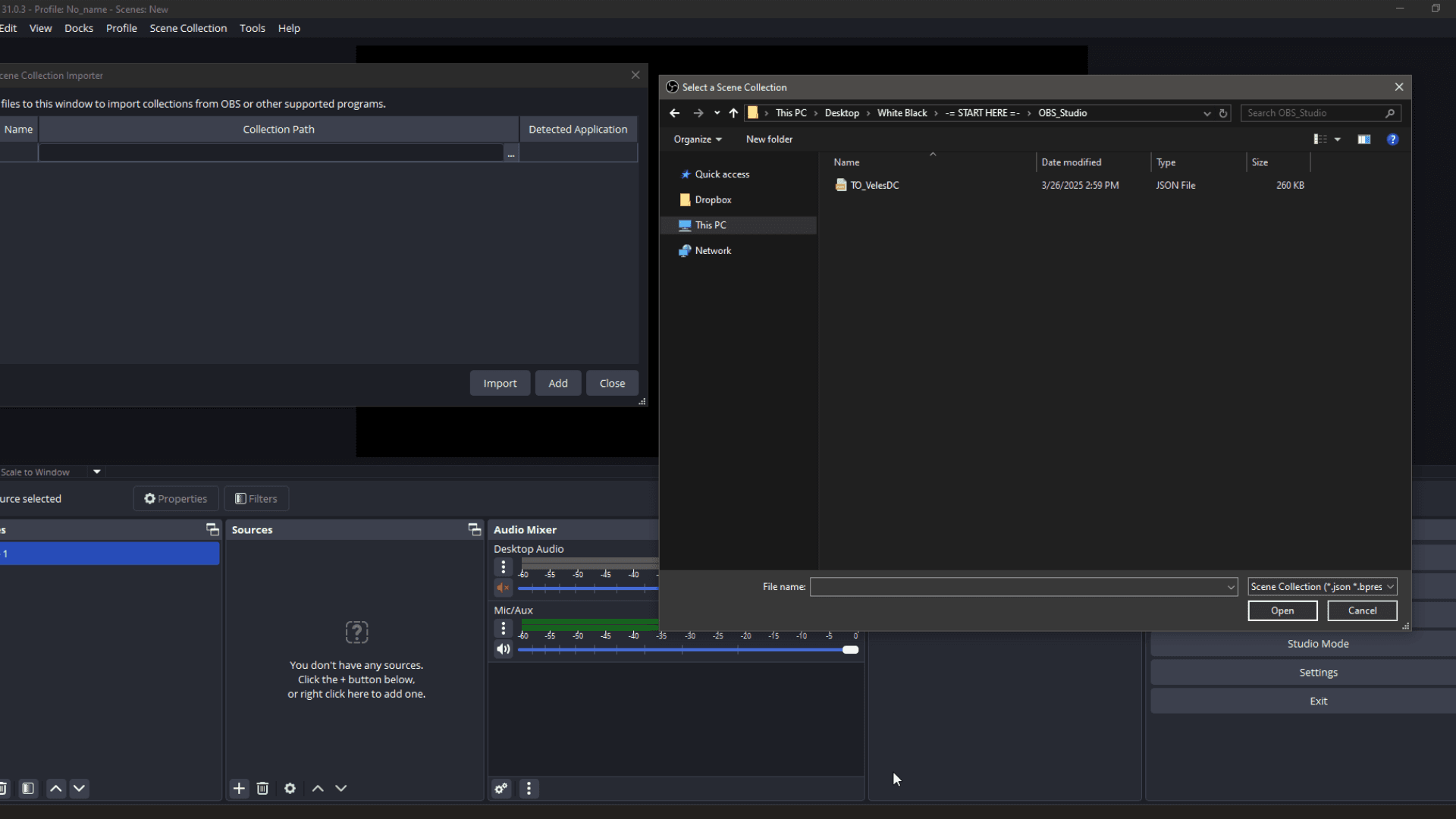Open scene filters icon
Viewport: 1456px width, 819px height.
click(28, 789)
